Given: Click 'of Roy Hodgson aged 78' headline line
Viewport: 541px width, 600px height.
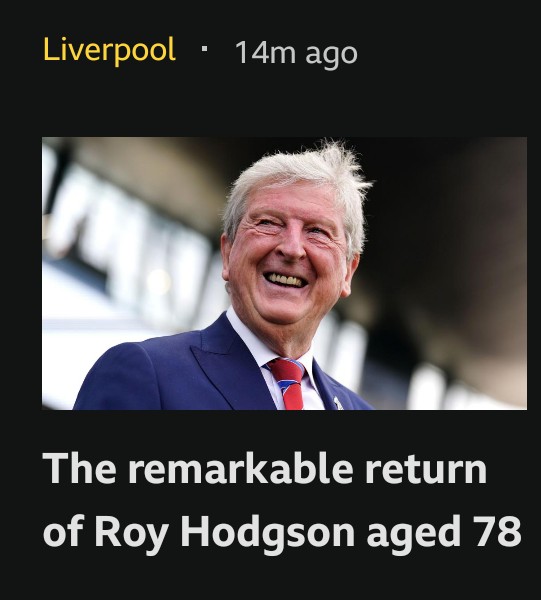Looking at the screenshot, I should click(x=282, y=531).
